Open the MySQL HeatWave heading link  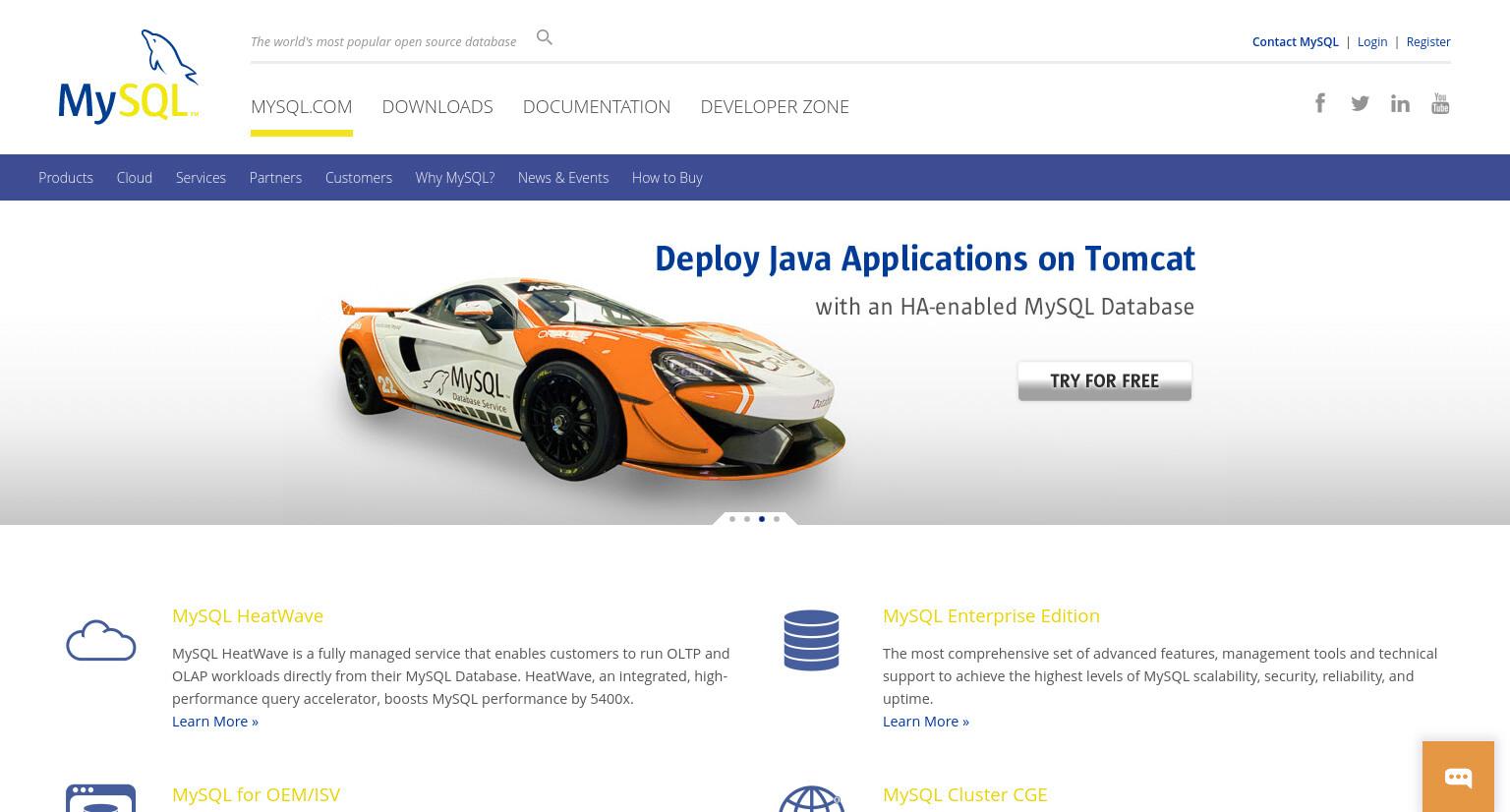tap(248, 615)
